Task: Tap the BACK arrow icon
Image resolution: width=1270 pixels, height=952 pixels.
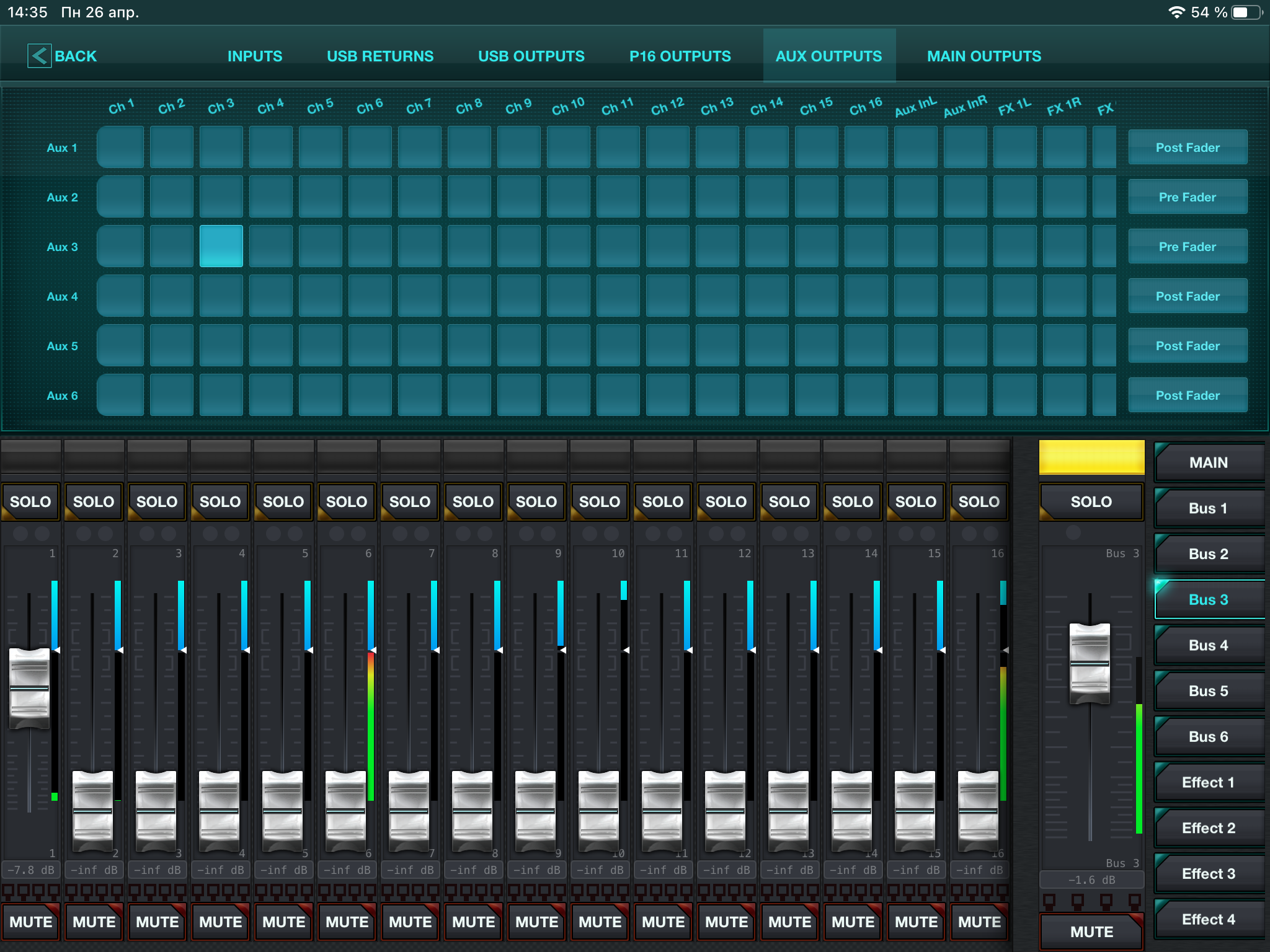Action: pos(39,56)
